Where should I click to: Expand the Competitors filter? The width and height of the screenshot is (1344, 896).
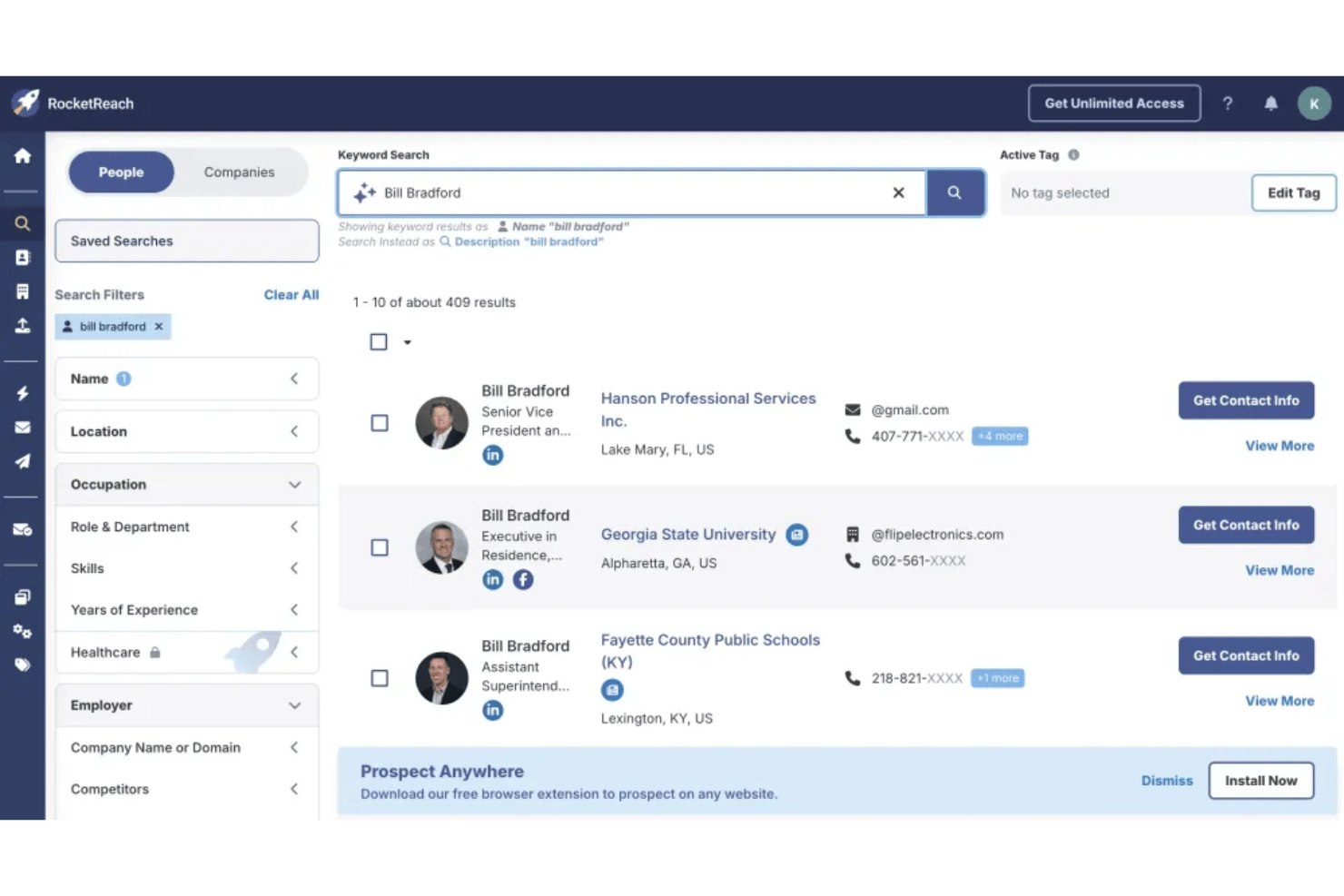click(x=187, y=789)
